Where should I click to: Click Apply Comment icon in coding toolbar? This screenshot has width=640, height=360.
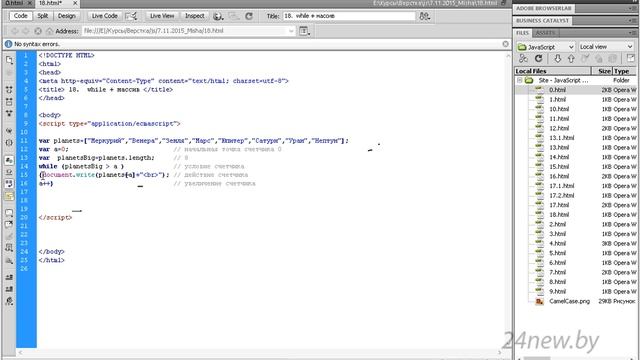9,213
